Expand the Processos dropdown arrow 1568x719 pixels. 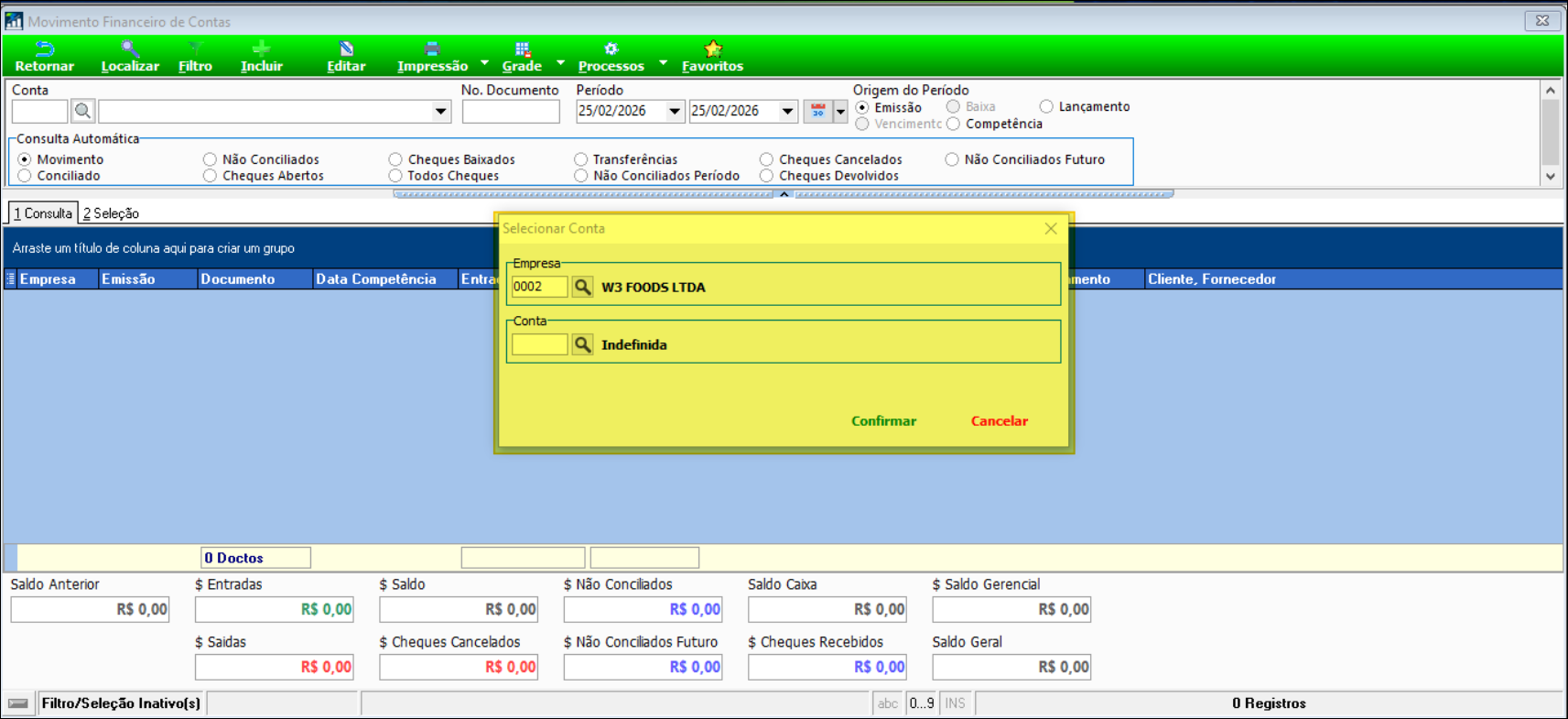click(x=663, y=62)
